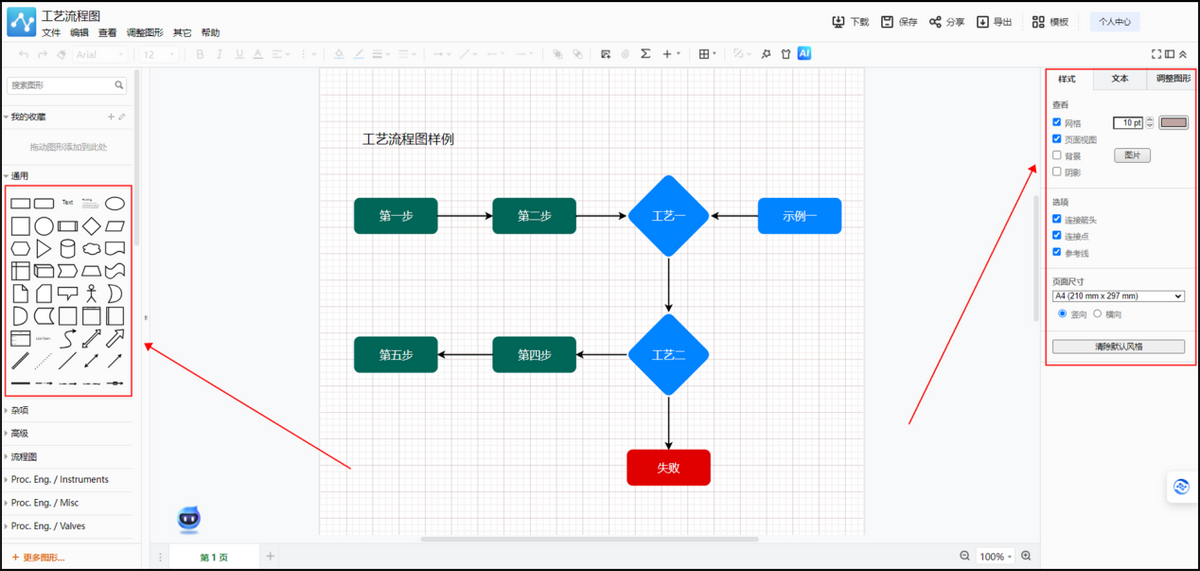This screenshot has width=1200, height=571.
Task: Select the 竖向 orientation radio button
Action: coord(1062,313)
